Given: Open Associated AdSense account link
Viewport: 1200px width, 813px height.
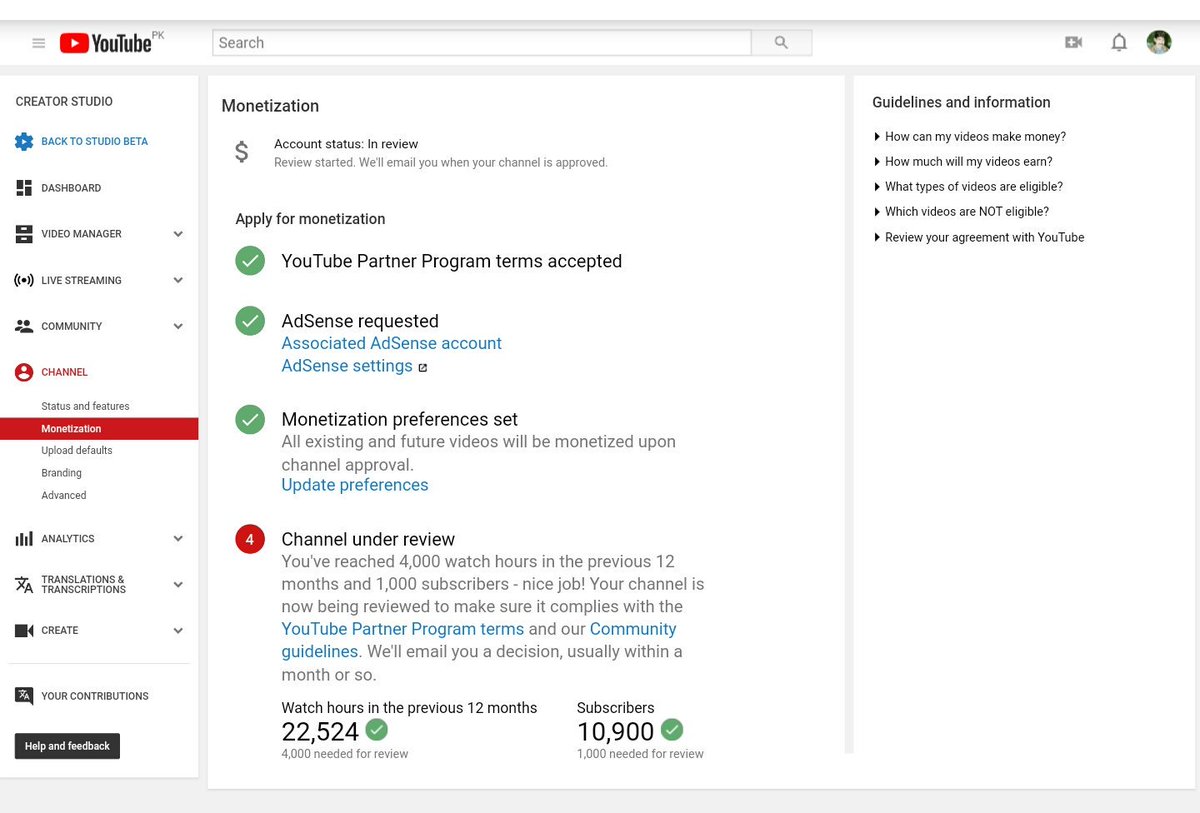Looking at the screenshot, I should click(x=392, y=343).
